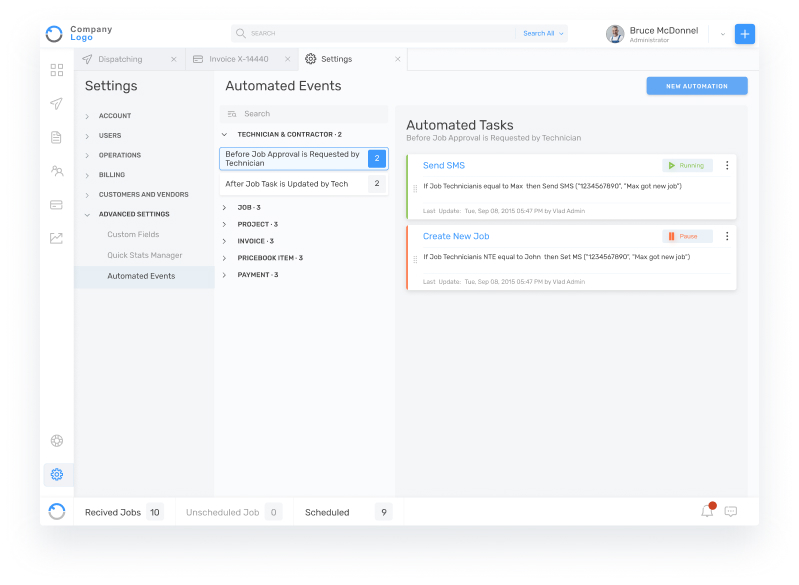
Task: Open the dashboard grid icon in sidebar
Action: click(57, 70)
